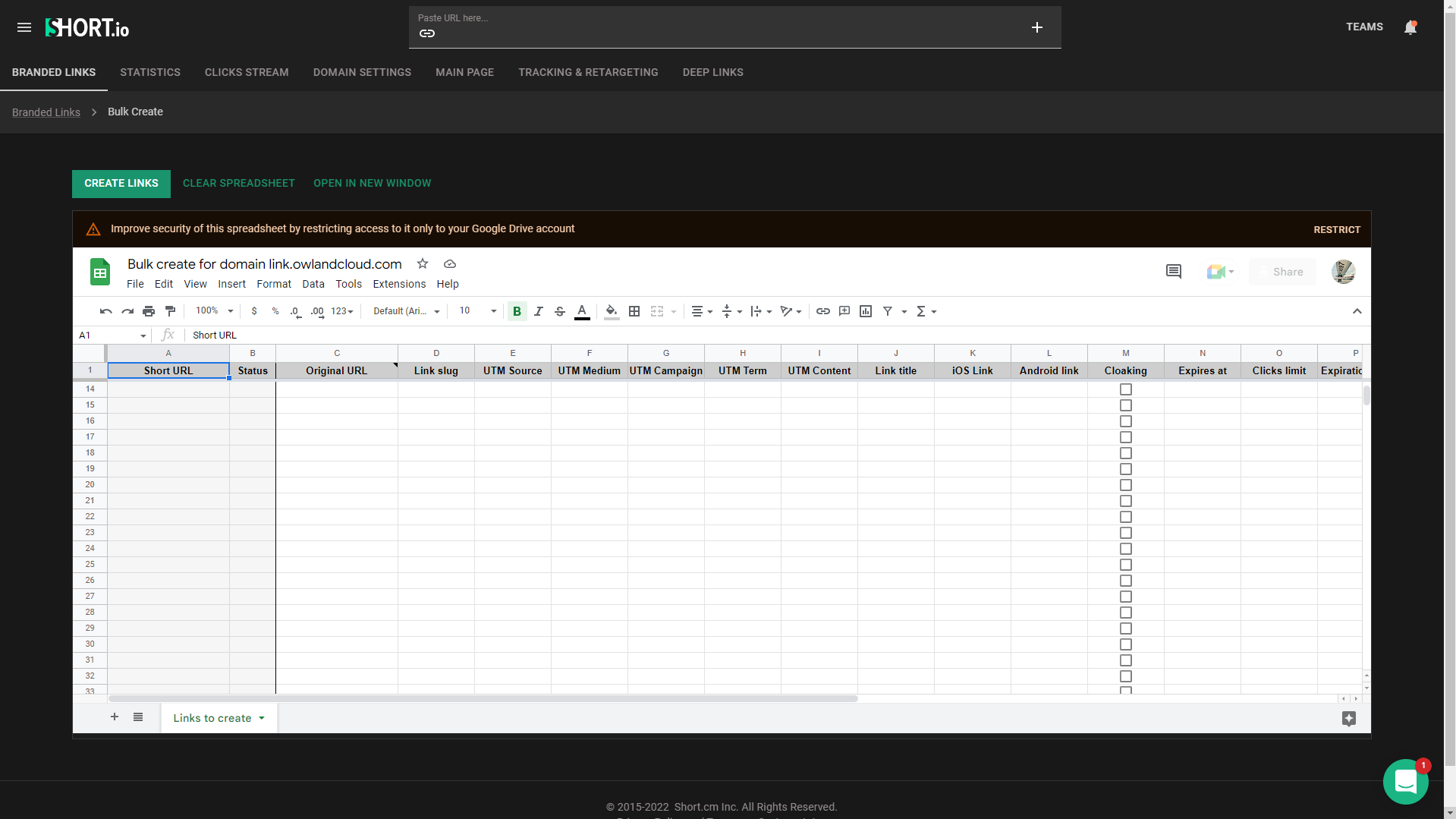Tick Cloaking checkbox in row 26
This screenshot has height=819, width=1456.
point(1126,581)
